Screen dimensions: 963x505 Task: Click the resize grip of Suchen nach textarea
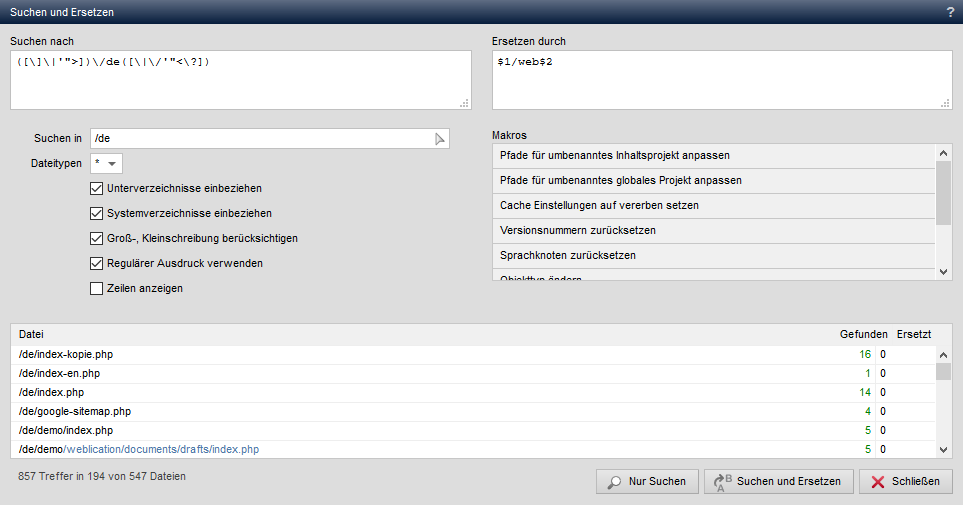[464, 103]
